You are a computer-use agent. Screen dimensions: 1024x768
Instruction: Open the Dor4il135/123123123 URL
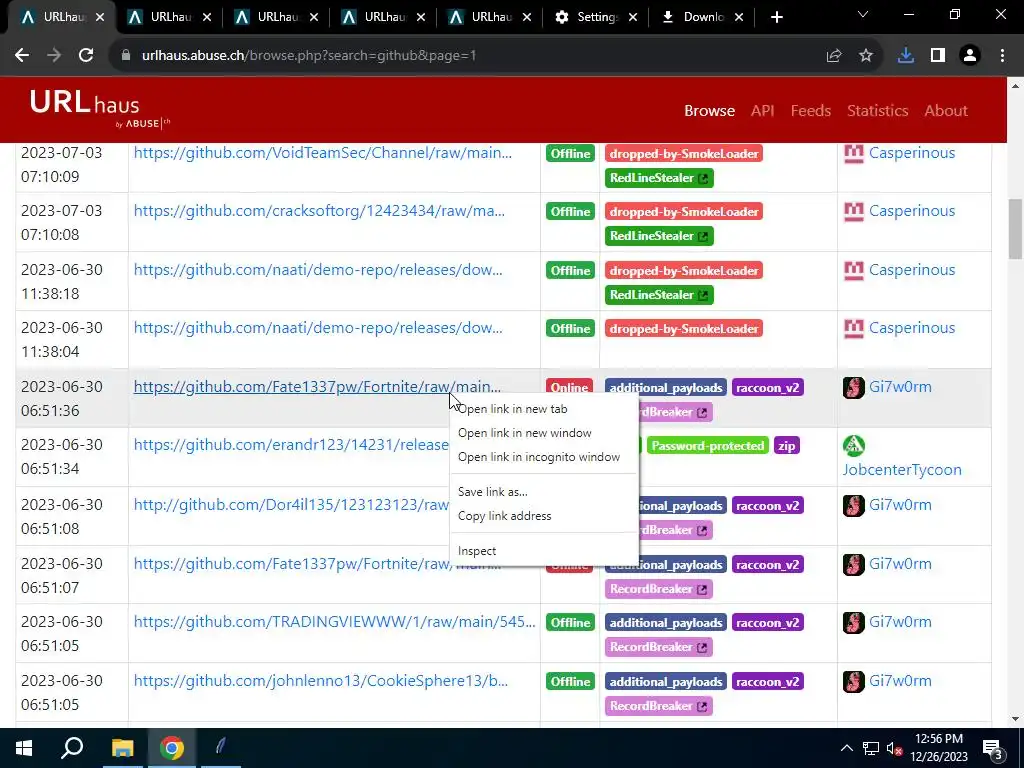291,505
